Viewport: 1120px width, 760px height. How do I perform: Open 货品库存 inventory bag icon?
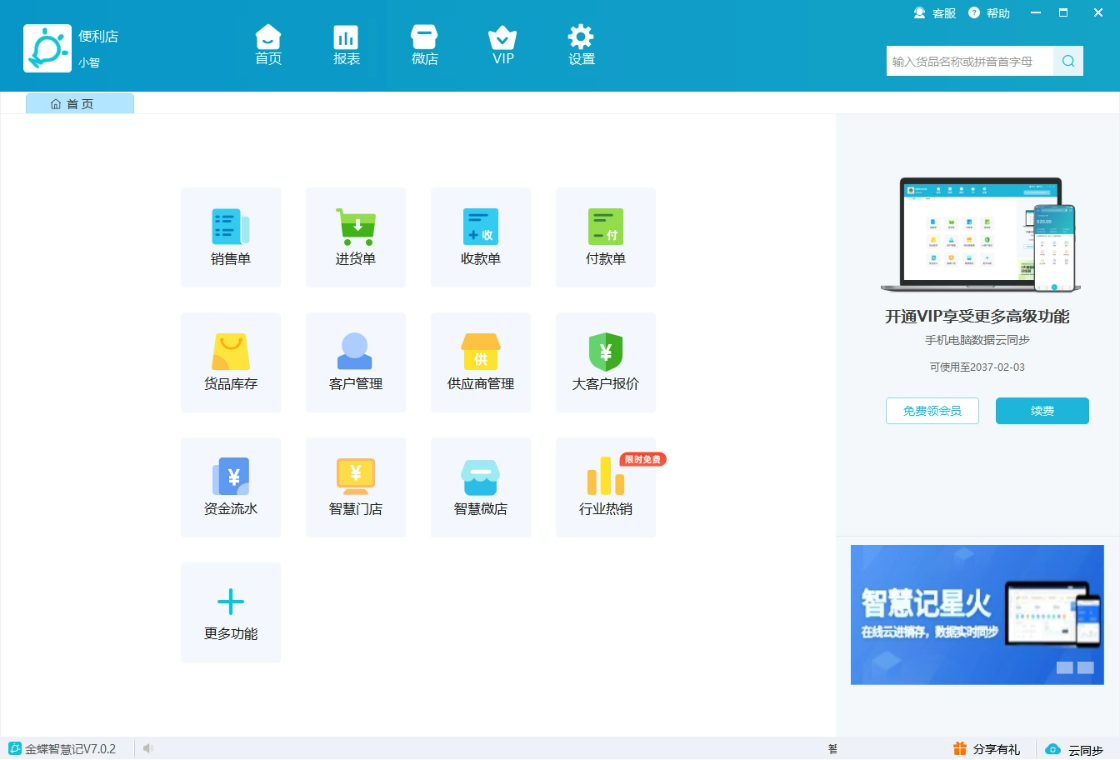tap(231, 353)
